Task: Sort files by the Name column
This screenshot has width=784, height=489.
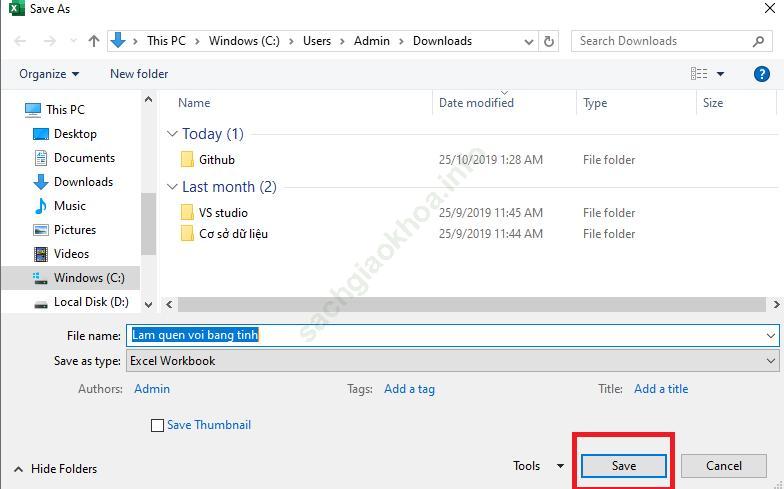Action: tap(194, 102)
